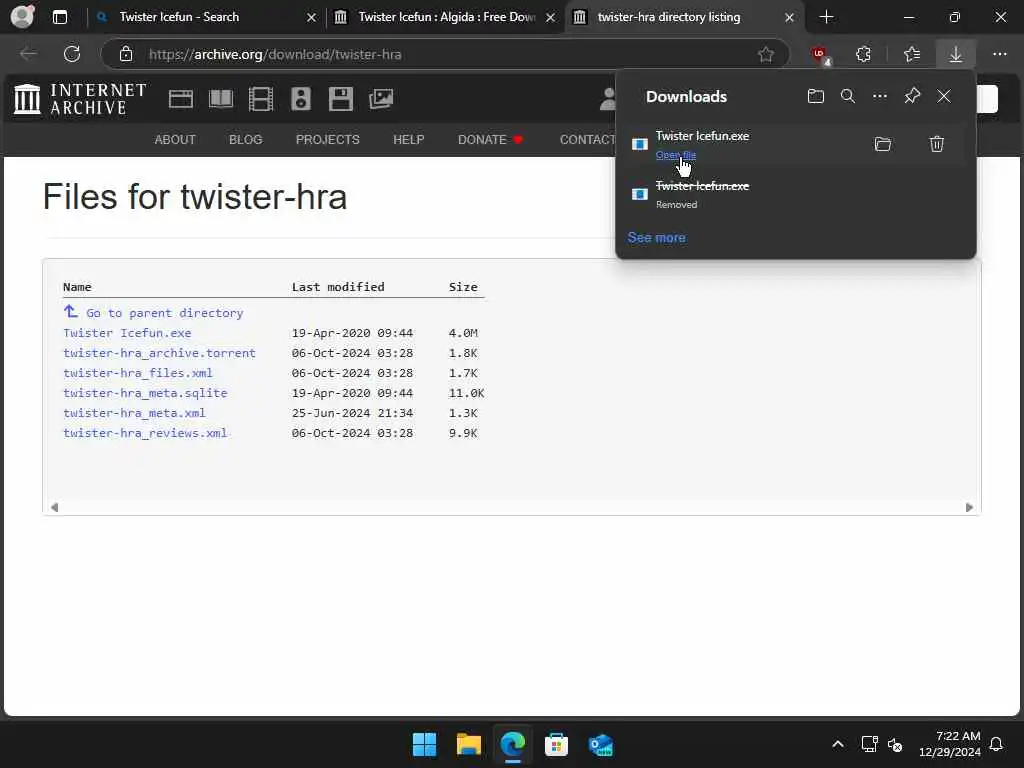
Task: Select twister-hra directory listing tab
Action: (684, 17)
